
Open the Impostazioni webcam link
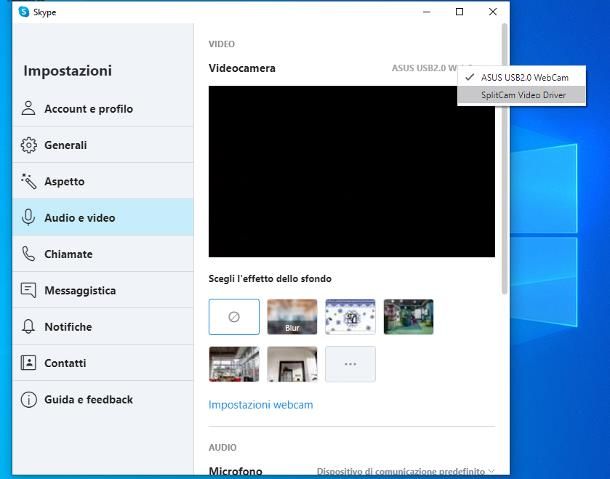[x=261, y=405]
